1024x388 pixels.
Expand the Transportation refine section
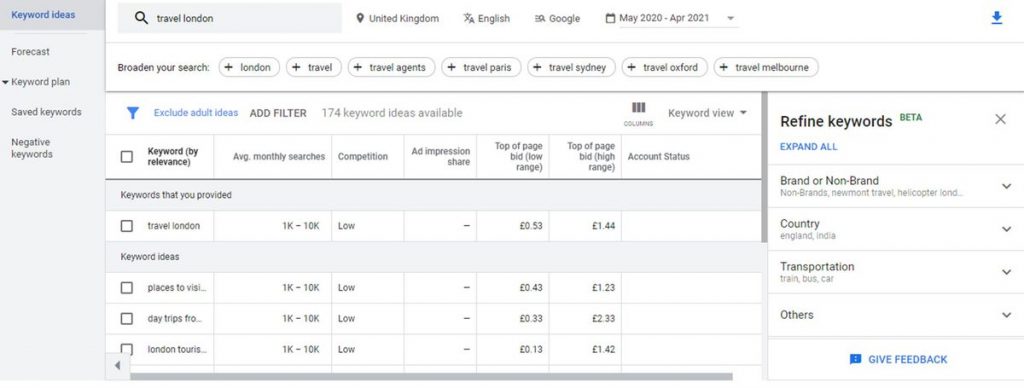[1006, 272]
